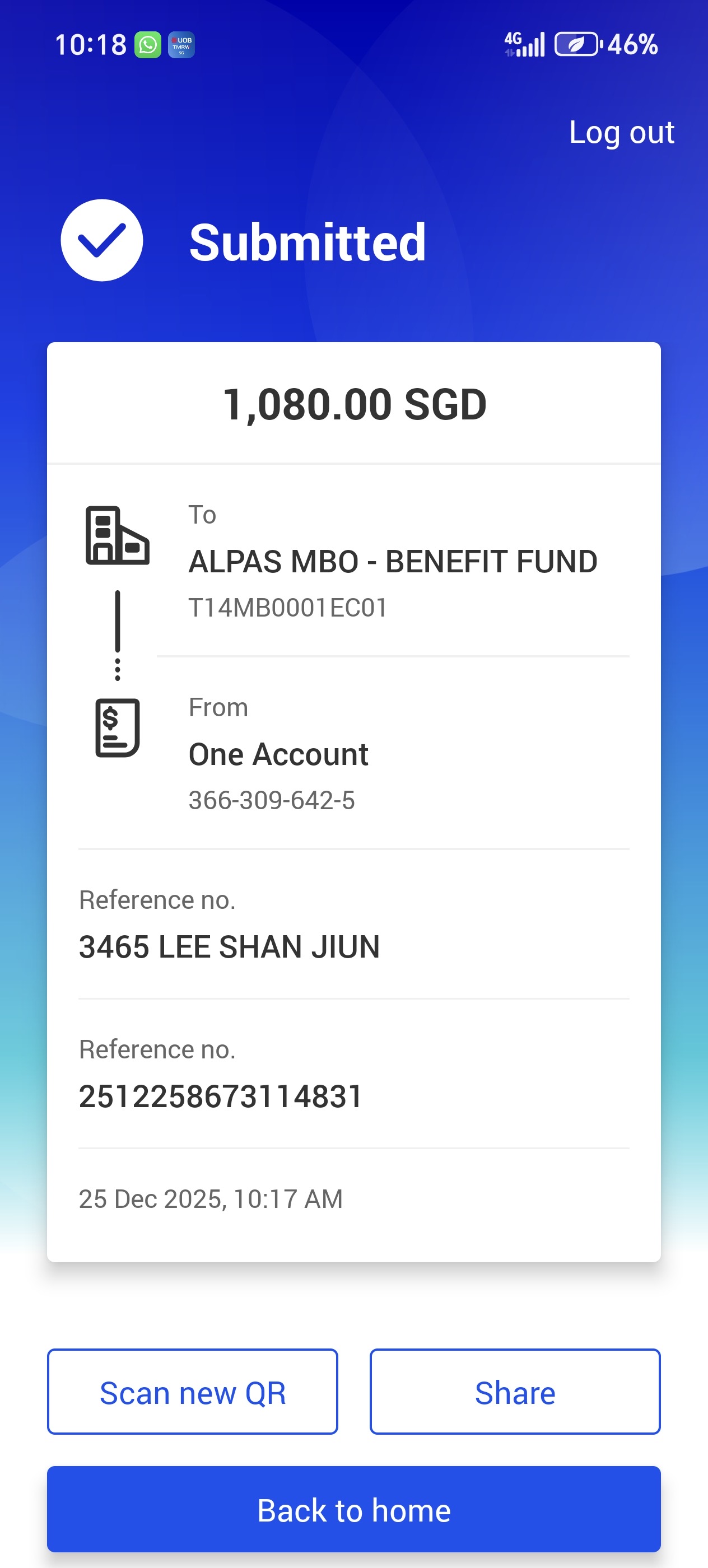Open UOB TMRW notification icon
This screenshot has width=708, height=1568.
pyautogui.click(x=181, y=45)
